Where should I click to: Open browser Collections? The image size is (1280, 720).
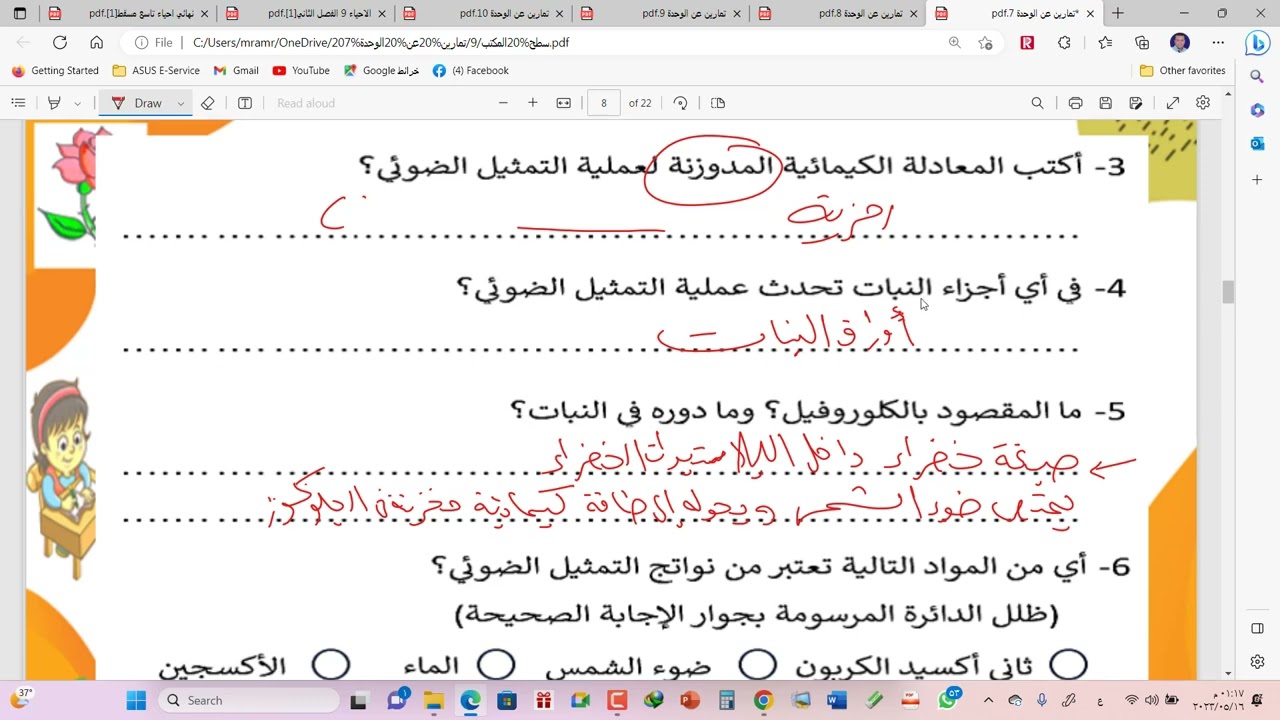1142,43
